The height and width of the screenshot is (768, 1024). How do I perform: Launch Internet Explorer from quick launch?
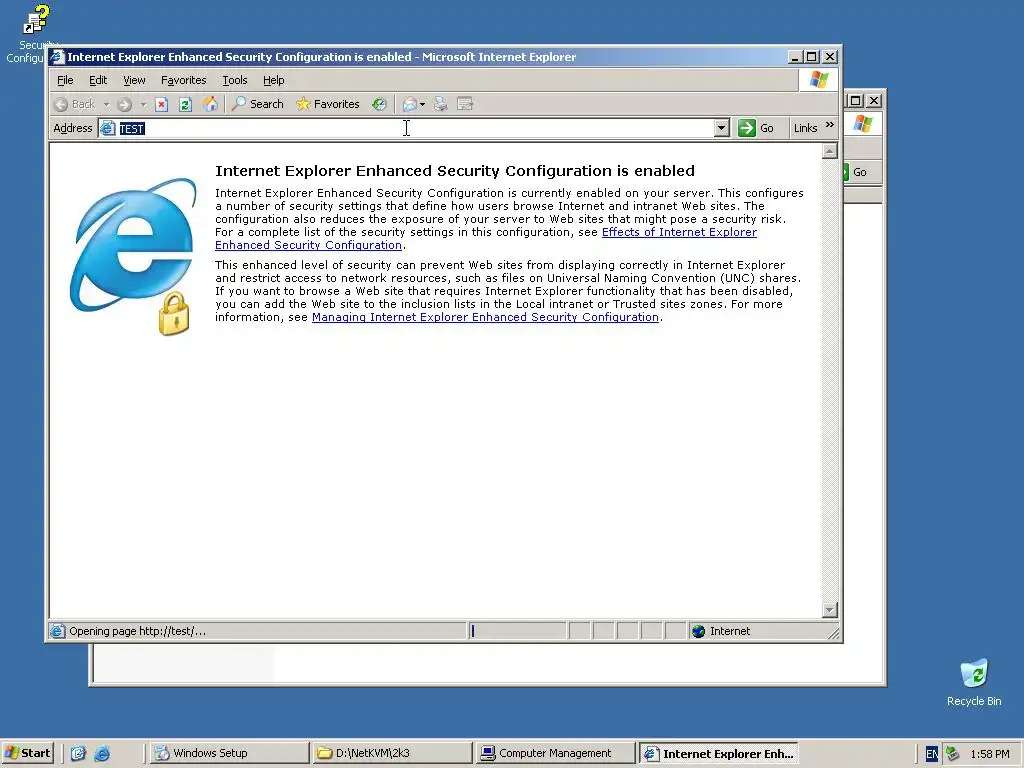102,754
